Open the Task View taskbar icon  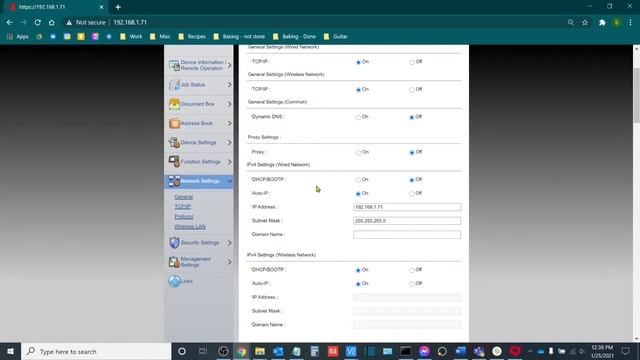pos(203,351)
